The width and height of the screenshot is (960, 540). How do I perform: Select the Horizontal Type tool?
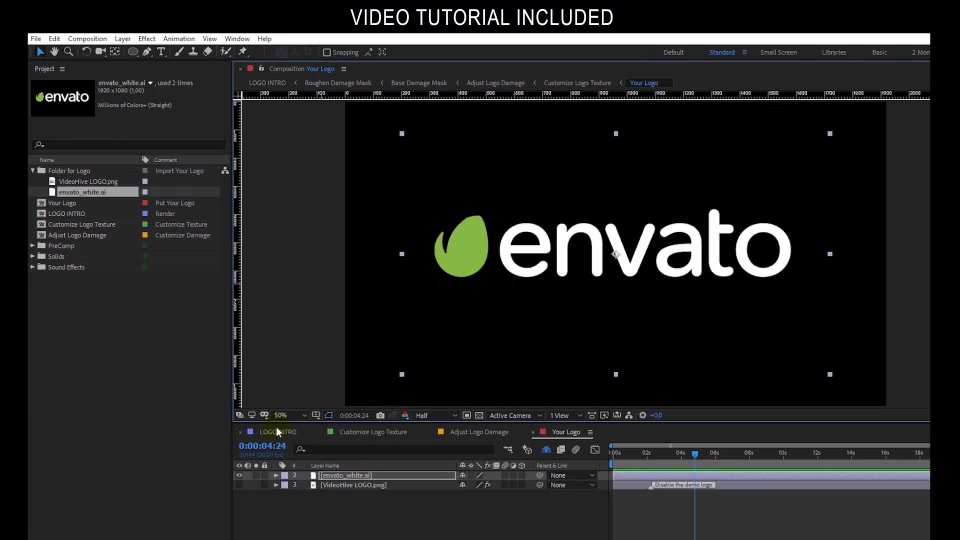point(161,52)
